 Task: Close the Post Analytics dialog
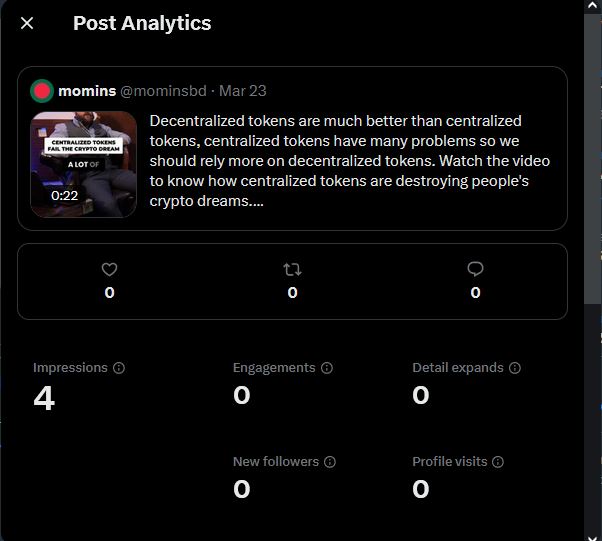27,23
